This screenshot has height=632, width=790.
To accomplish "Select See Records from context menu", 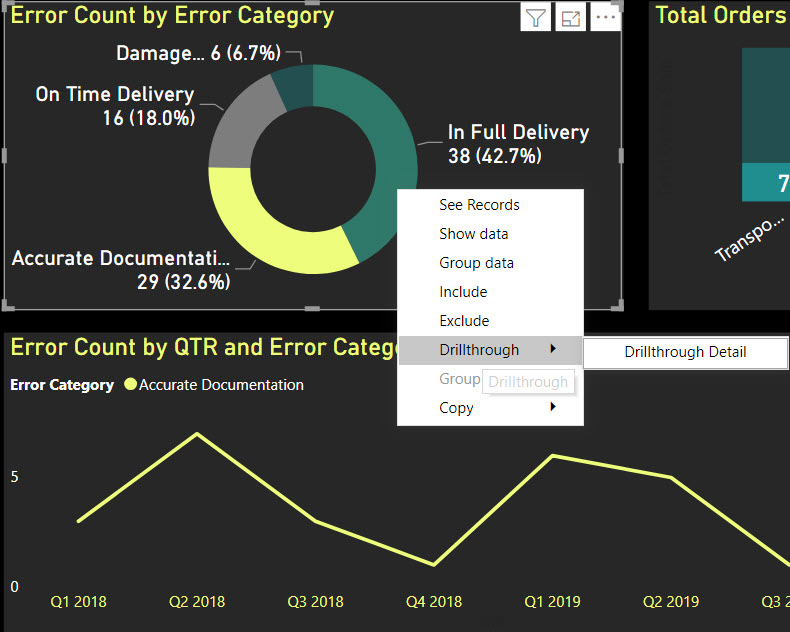I will point(479,205).
